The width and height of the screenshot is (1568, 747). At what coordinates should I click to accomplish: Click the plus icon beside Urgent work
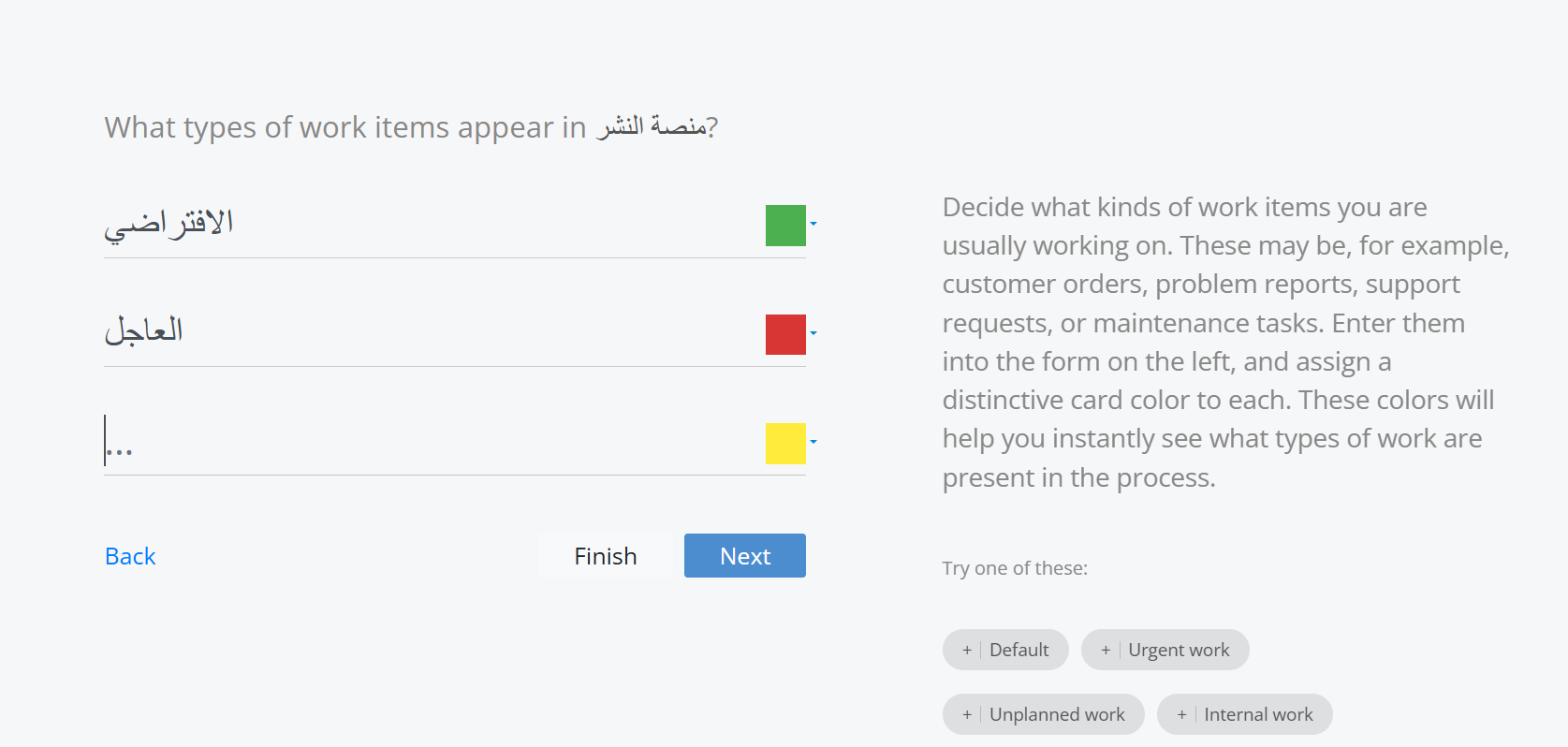tap(1106, 650)
